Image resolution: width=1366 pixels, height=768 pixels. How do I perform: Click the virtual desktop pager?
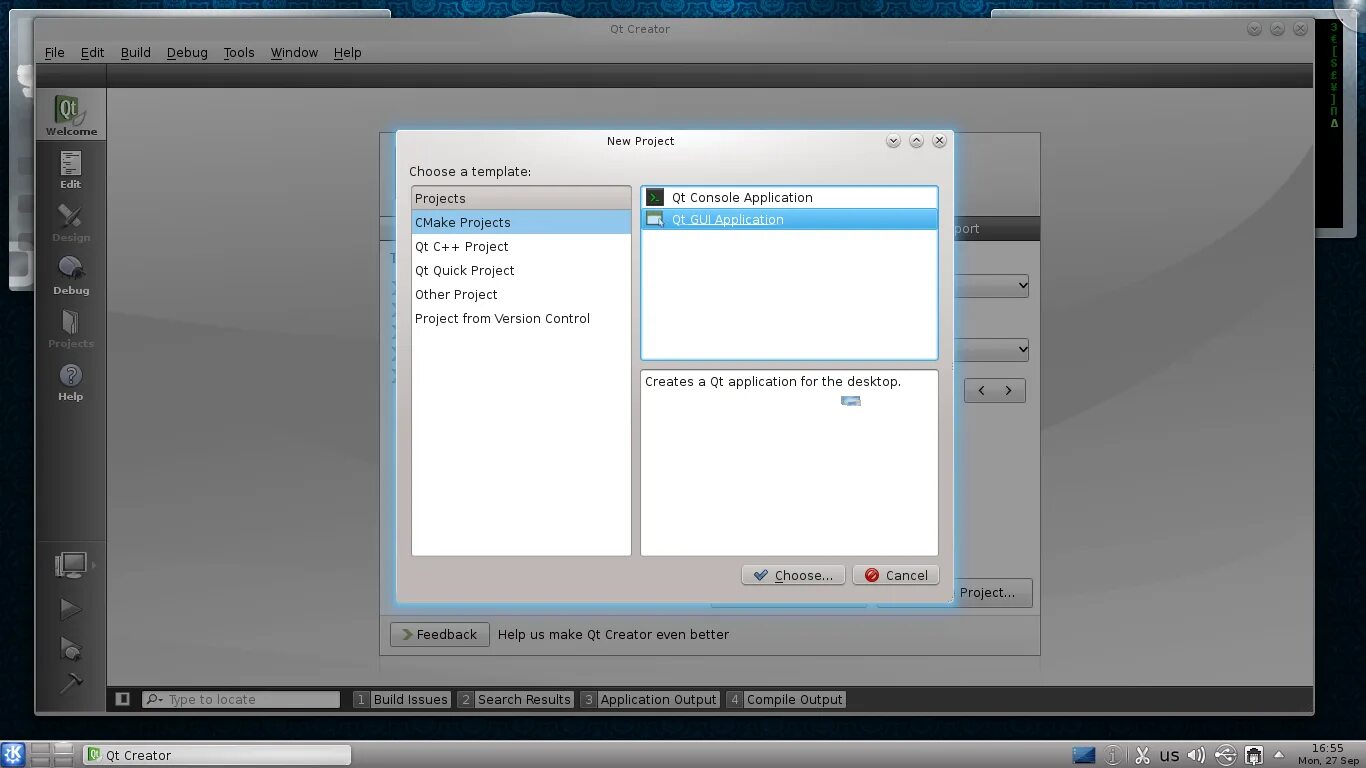(x=52, y=755)
